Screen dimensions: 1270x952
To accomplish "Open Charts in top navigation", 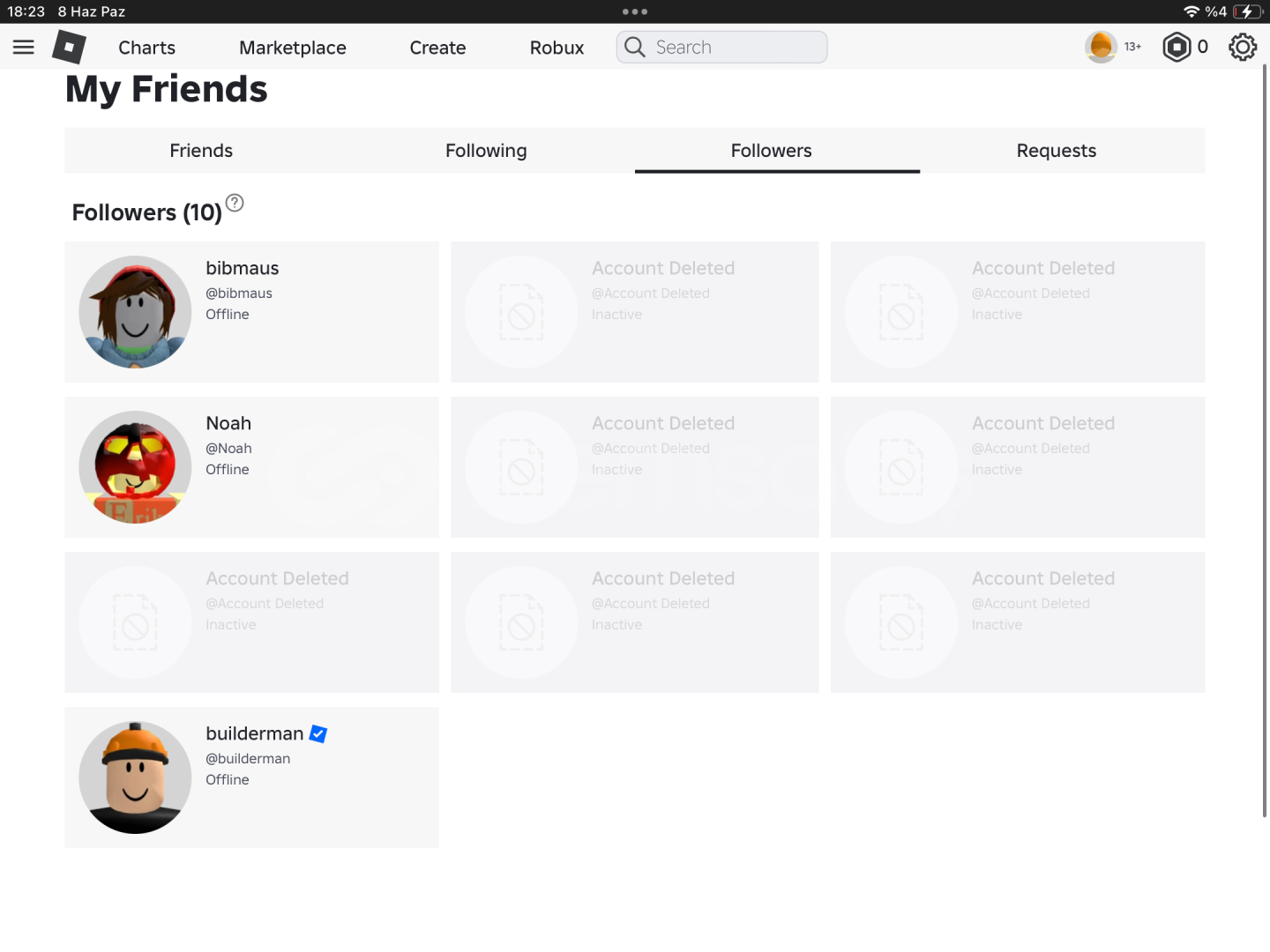I will [x=147, y=48].
